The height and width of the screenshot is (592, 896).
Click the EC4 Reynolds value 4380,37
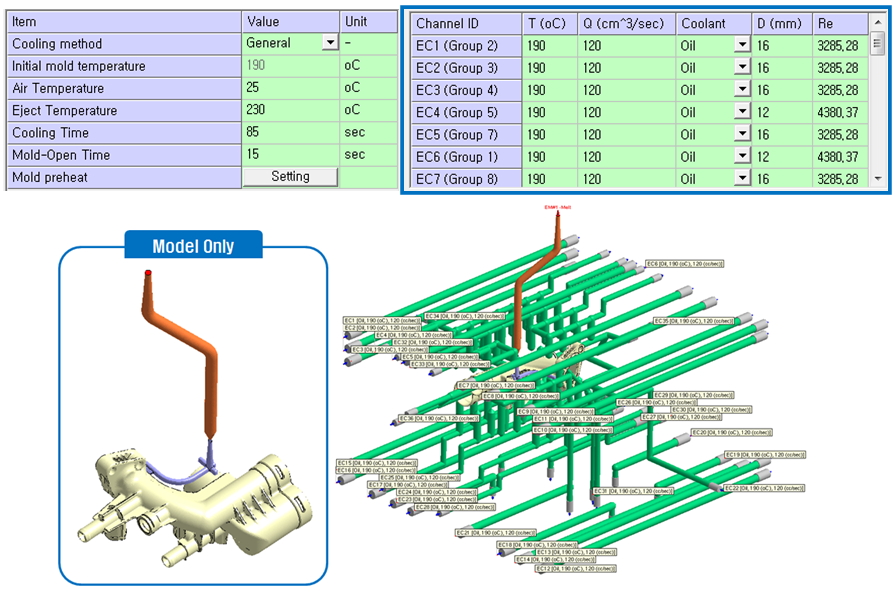pyautogui.click(x=838, y=113)
